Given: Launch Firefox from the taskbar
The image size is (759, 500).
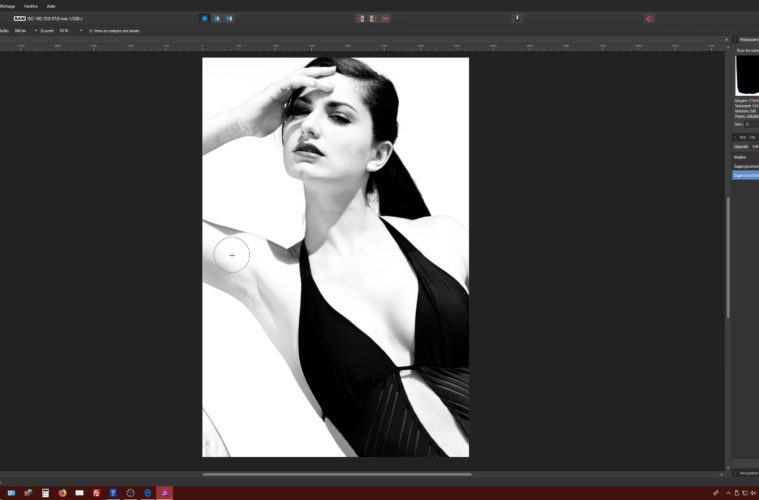Looking at the screenshot, I should (x=62, y=493).
